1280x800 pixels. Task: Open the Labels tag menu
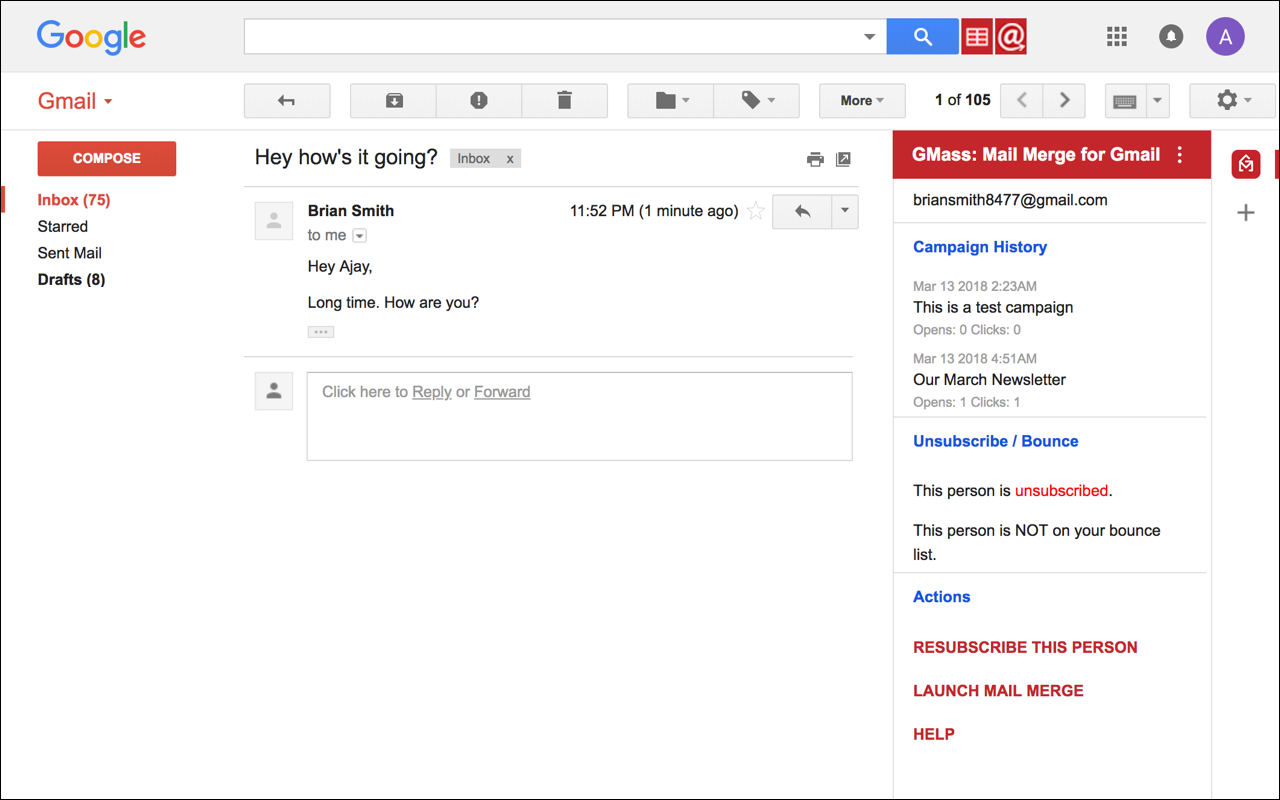click(x=757, y=100)
